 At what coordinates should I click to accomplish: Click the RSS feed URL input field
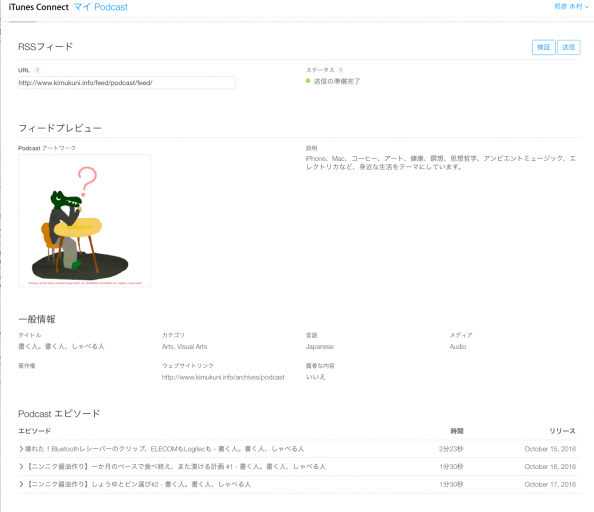127,83
